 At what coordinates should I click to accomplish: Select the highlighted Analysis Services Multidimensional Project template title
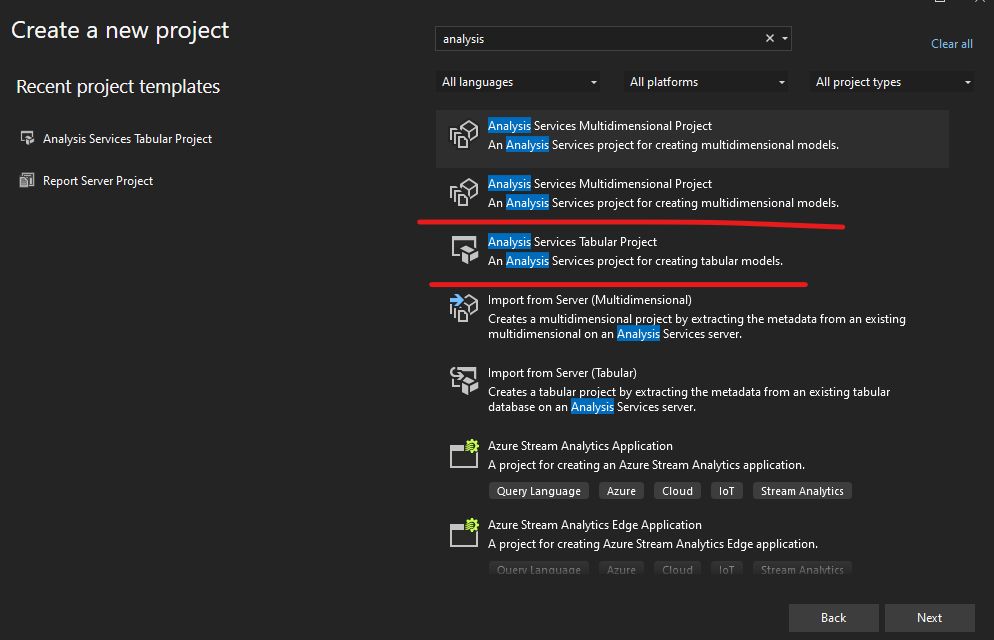(600, 125)
